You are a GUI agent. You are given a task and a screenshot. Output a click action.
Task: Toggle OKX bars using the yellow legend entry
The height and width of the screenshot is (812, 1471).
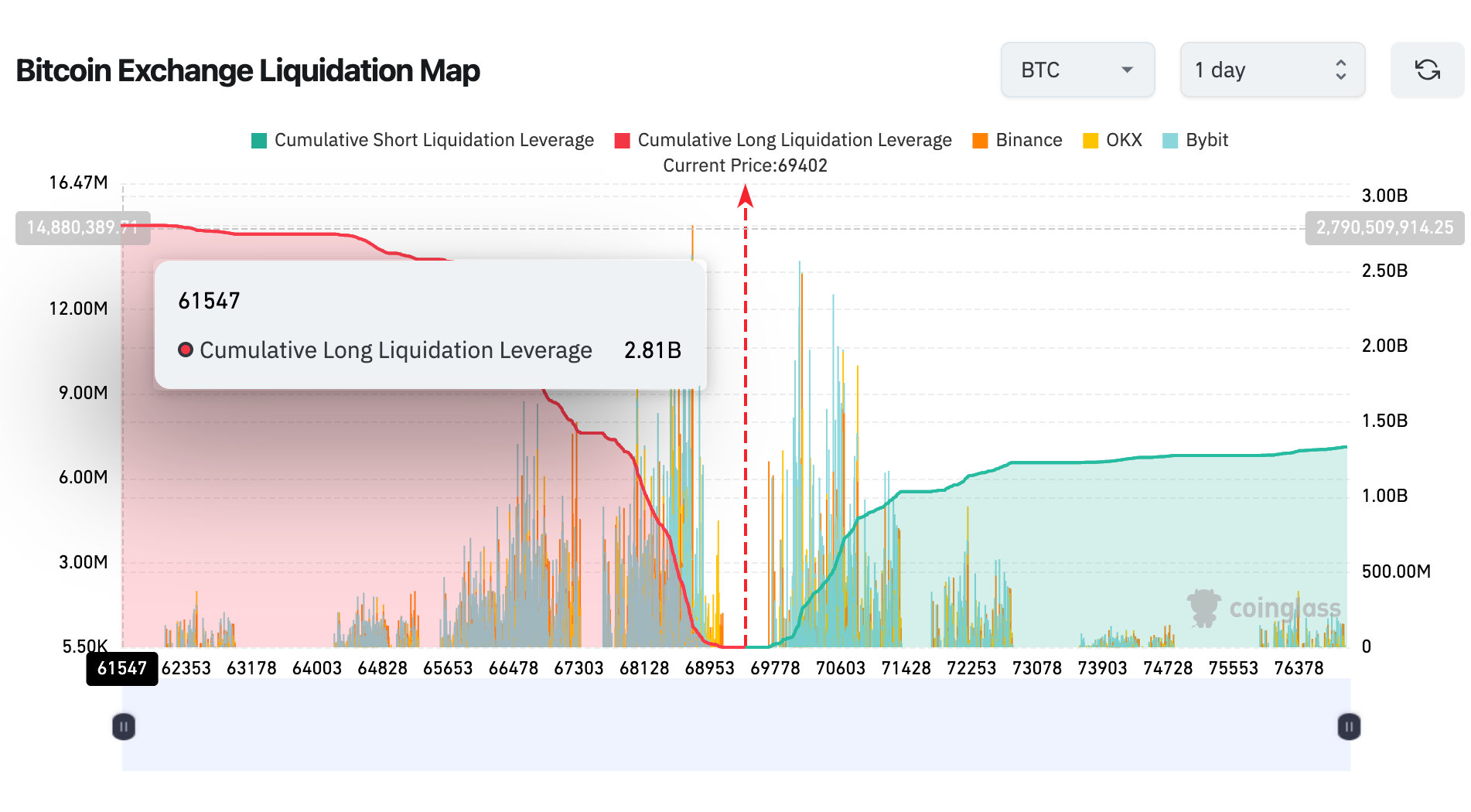click(x=1089, y=140)
